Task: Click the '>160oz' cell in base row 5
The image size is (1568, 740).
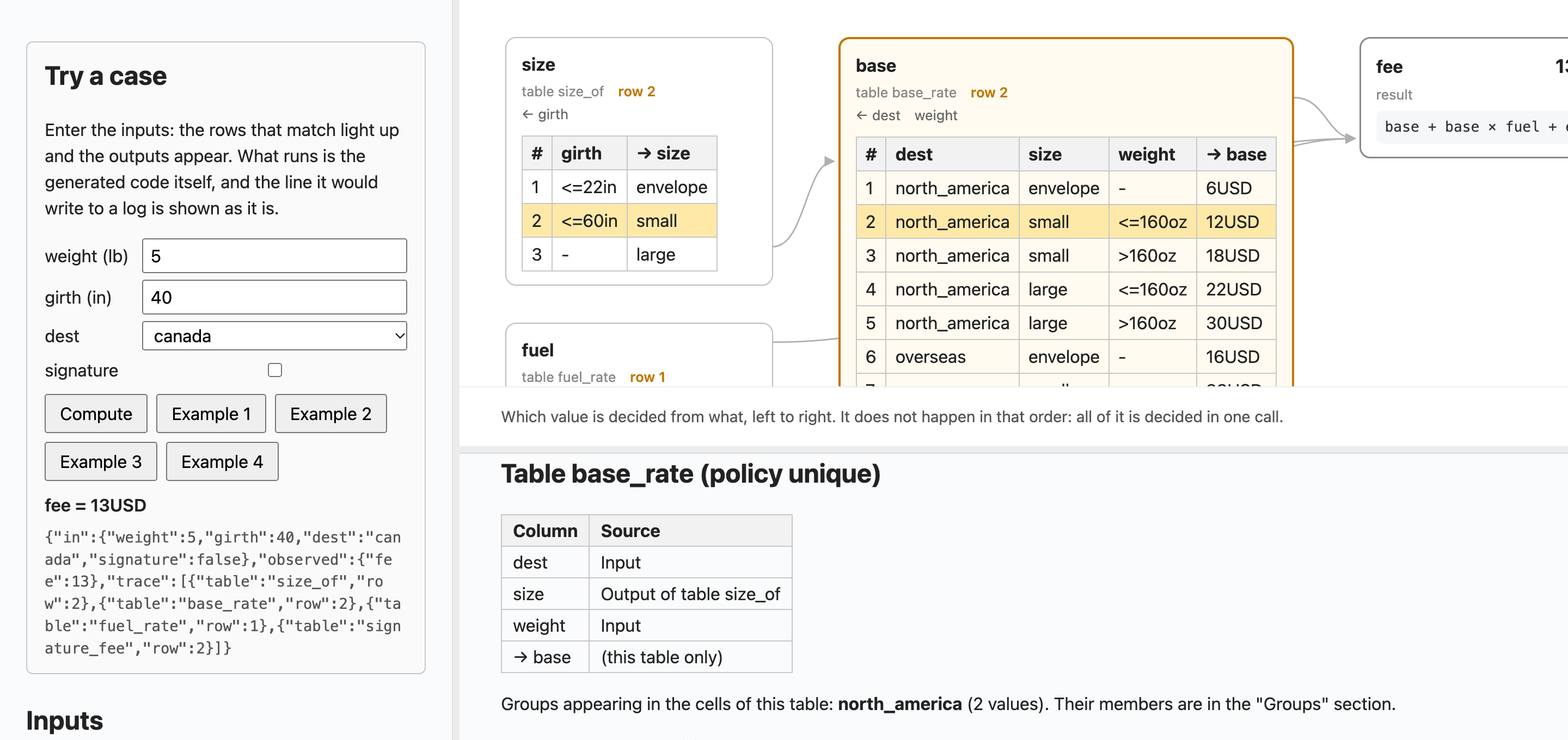Action: pos(1152,323)
